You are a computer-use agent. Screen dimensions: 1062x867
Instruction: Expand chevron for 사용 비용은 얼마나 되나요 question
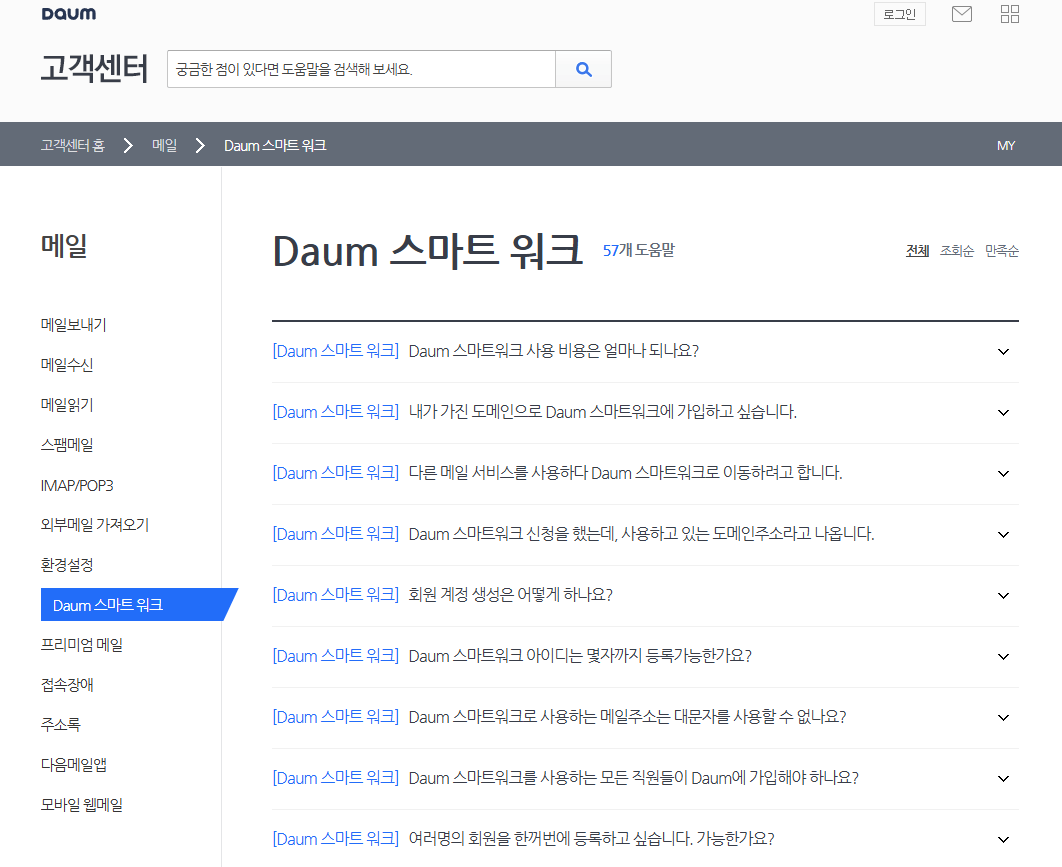click(1003, 352)
